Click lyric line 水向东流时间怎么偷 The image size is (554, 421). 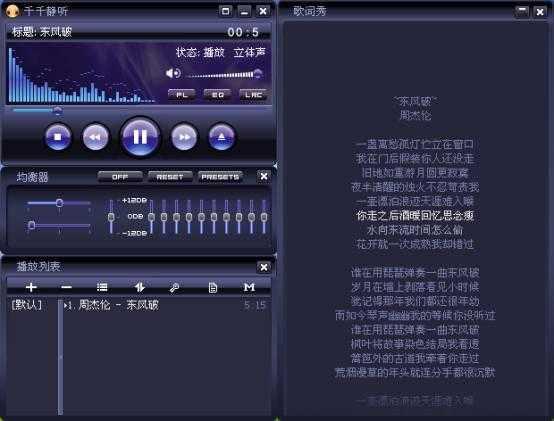tap(415, 230)
